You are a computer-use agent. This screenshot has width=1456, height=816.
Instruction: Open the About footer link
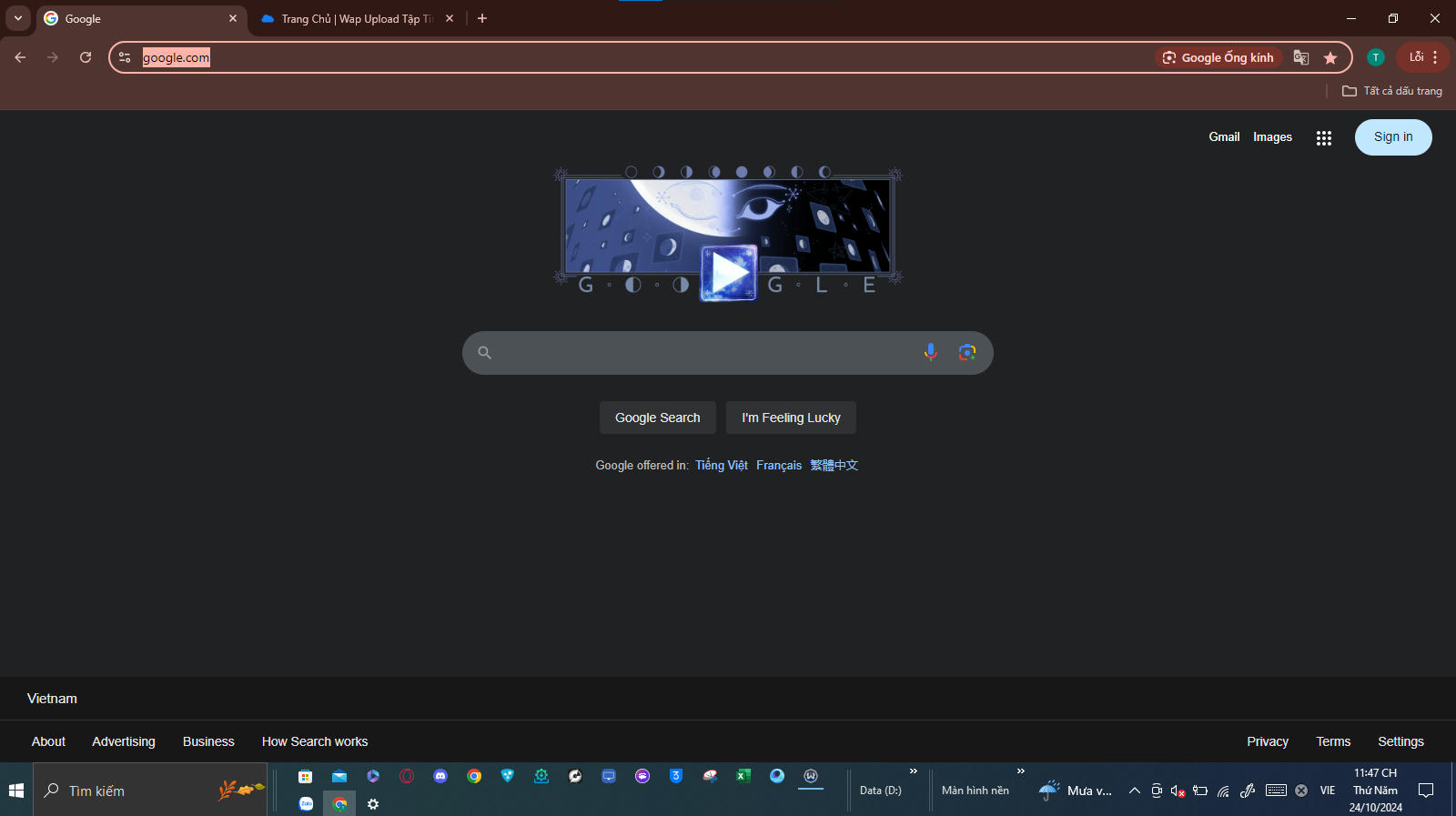(48, 741)
